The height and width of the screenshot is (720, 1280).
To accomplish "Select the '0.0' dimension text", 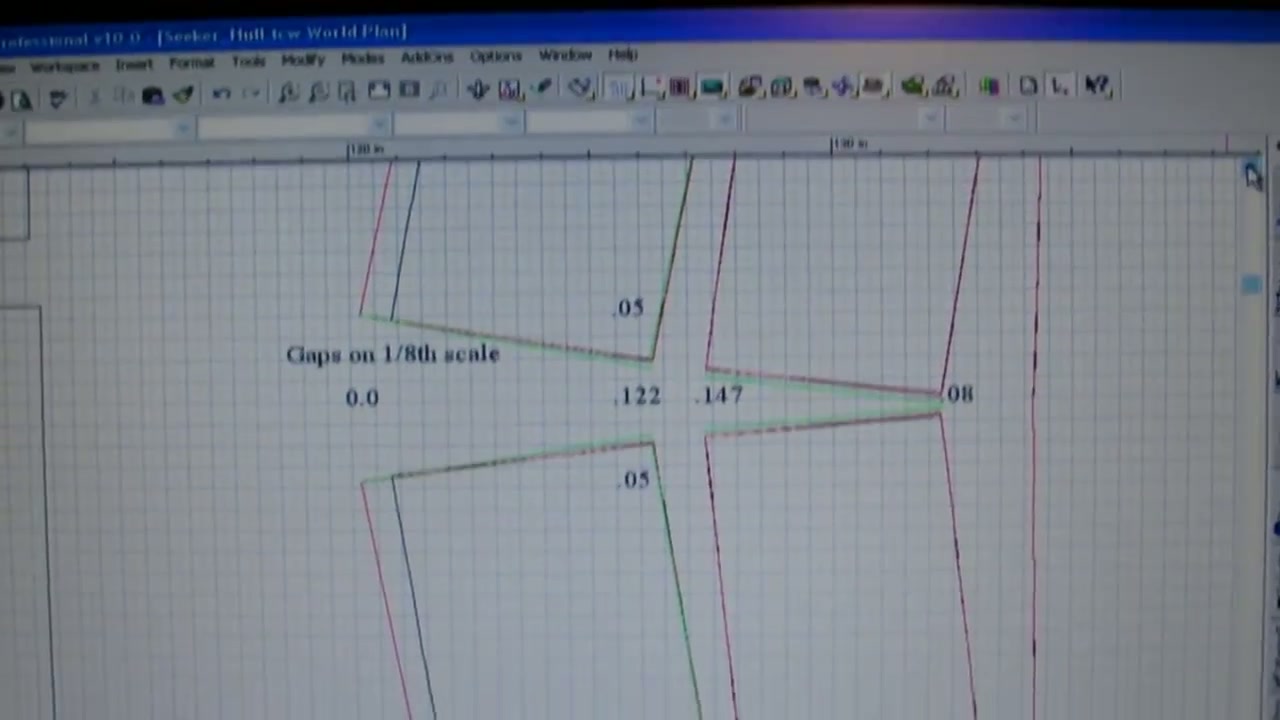I will pos(362,398).
